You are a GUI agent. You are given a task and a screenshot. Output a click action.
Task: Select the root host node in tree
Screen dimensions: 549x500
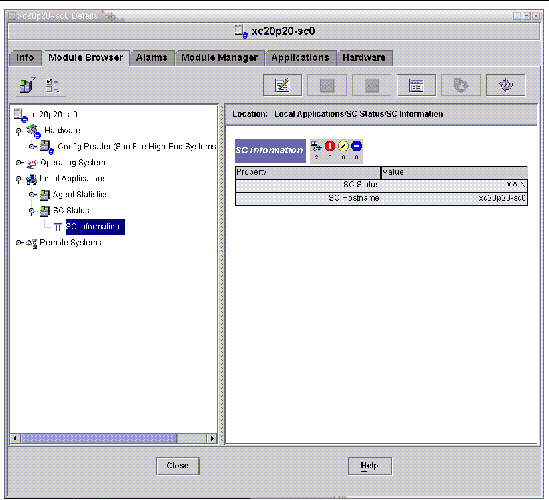54,114
